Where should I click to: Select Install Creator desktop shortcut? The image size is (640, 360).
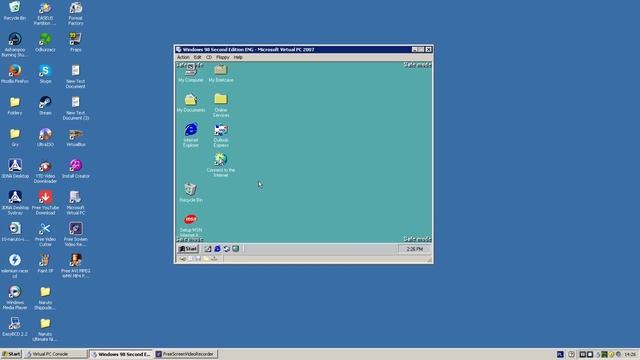[76, 169]
